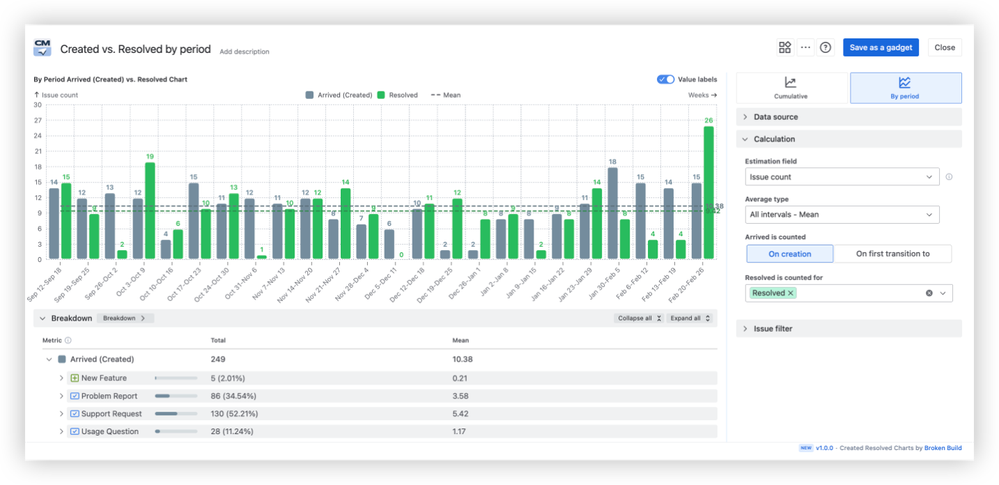The image size is (999, 485).
Task: Click the New Feature issue type icon
Action: point(75,378)
